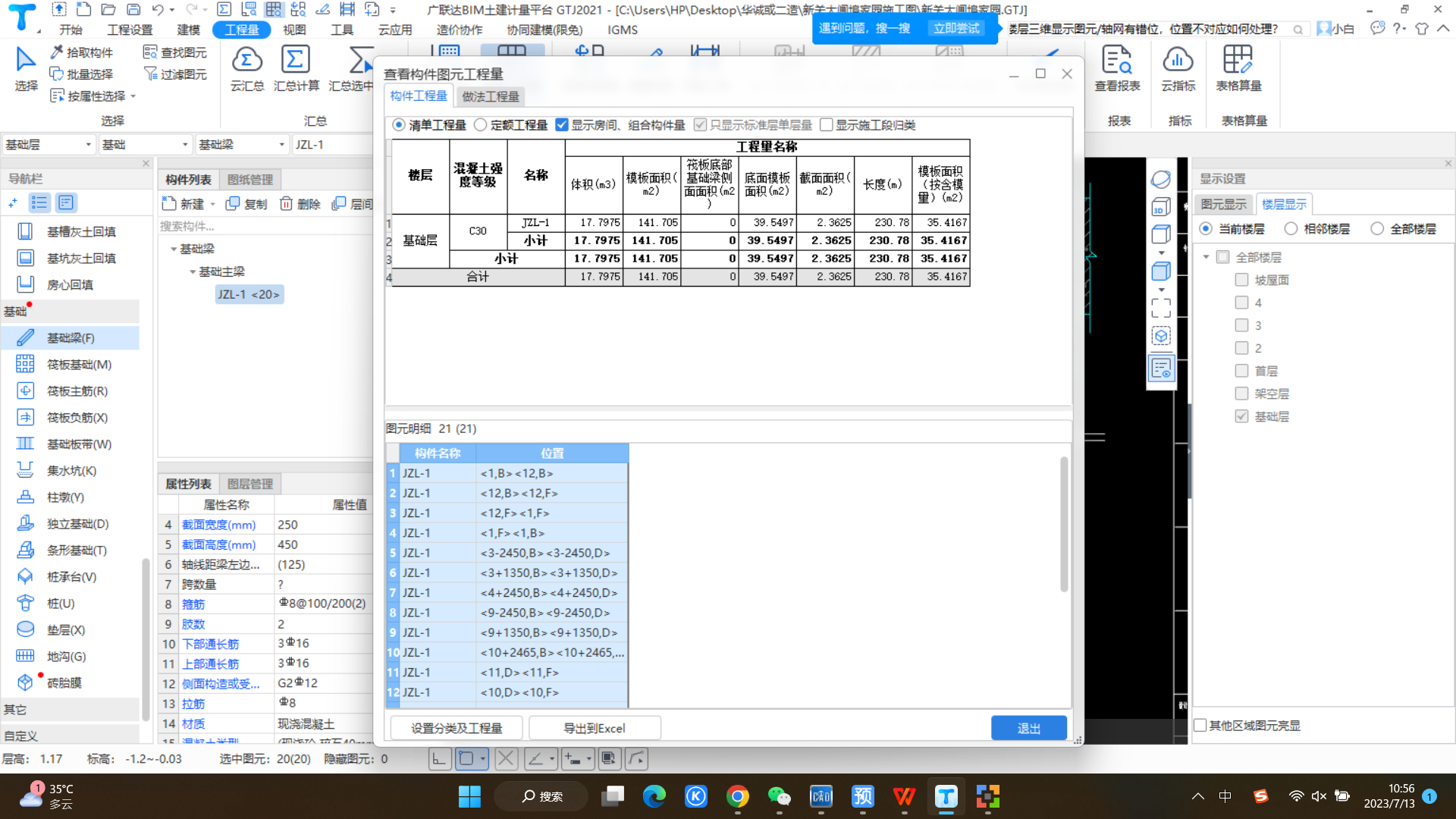The image size is (1456, 819).
Task: Open 查看报表 report viewer
Action: pyautogui.click(x=1117, y=68)
